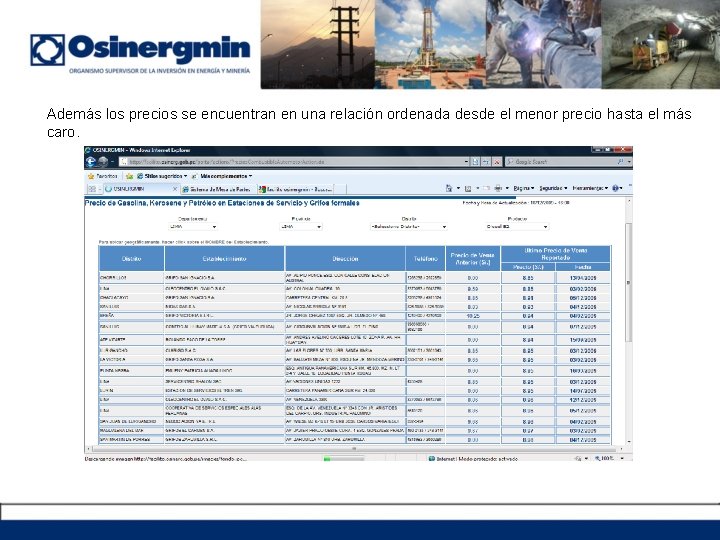Switch to the facilito osinergmin tab
This screenshot has width=720, height=540.
(295, 189)
